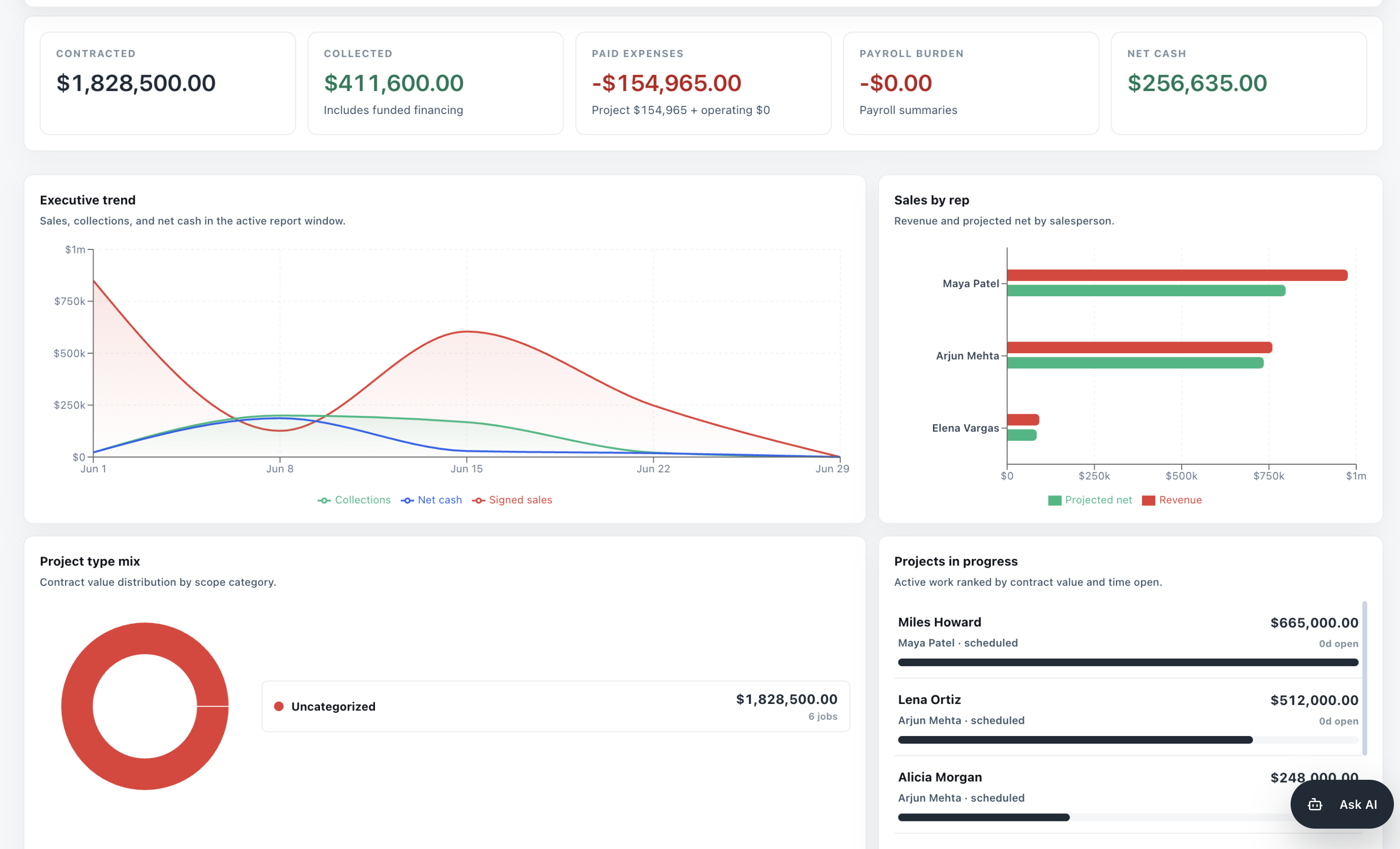1400x849 pixels.
Task: Select Arjun Mehta's red revenue bar
Action: click(x=1139, y=348)
